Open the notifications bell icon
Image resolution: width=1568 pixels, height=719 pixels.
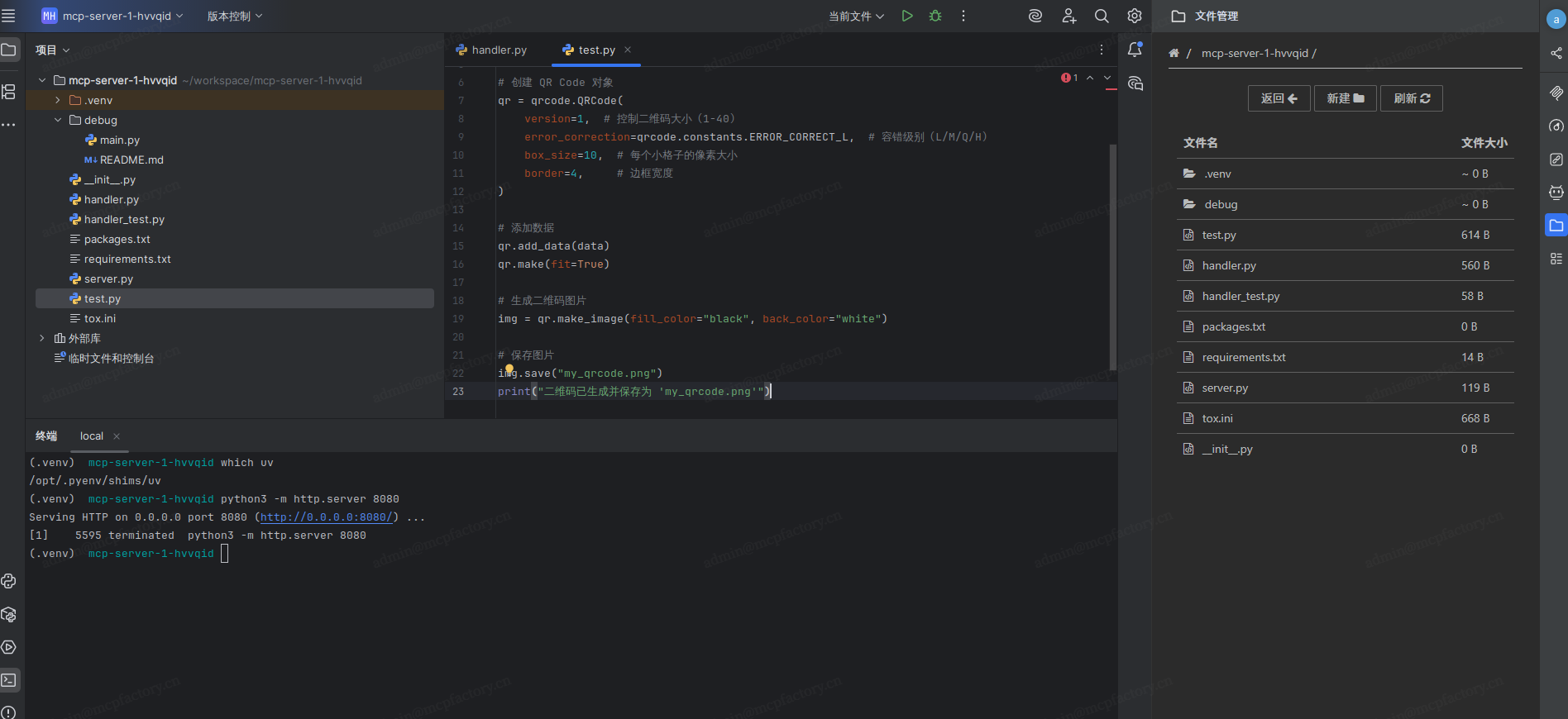1135,50
